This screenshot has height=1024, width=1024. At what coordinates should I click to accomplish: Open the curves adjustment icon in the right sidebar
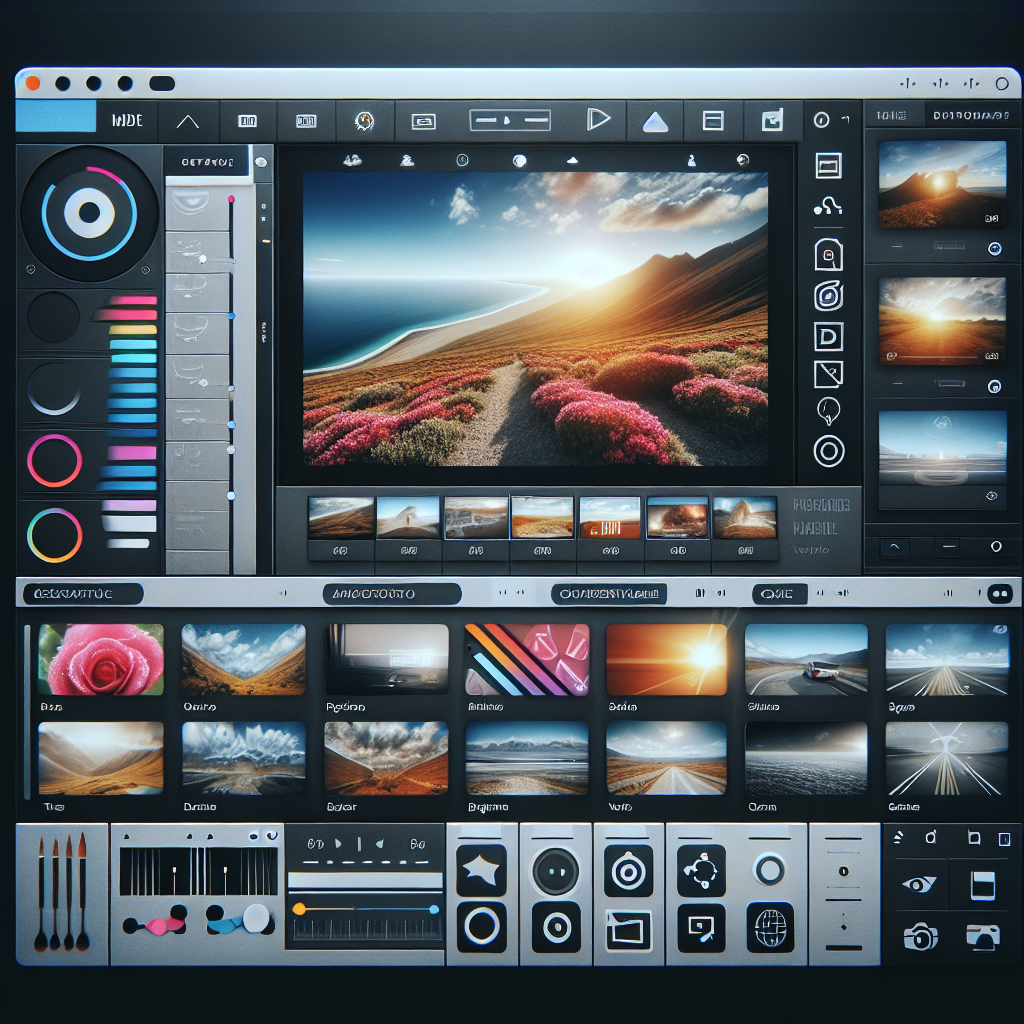pos(828,205)
